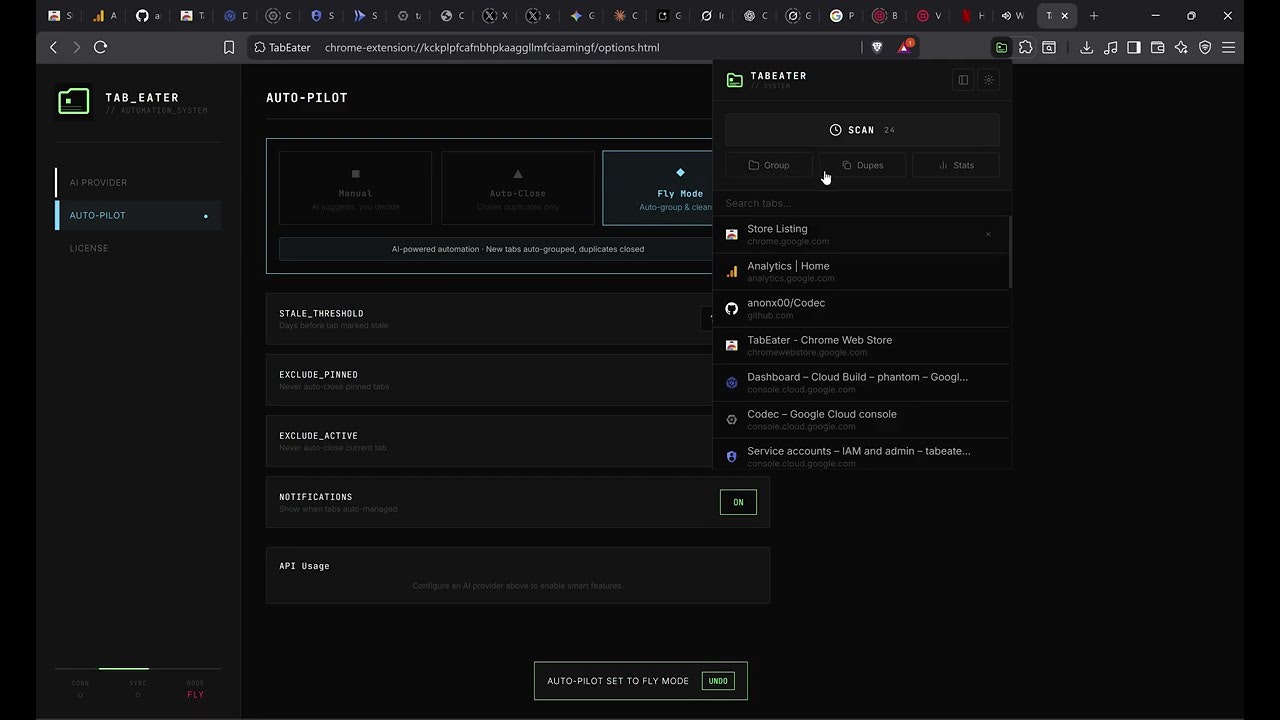Viewport: 1280px width, 720px height.
Task: Click the popup tab list scrollbar
Action: tap(1009, 252)
